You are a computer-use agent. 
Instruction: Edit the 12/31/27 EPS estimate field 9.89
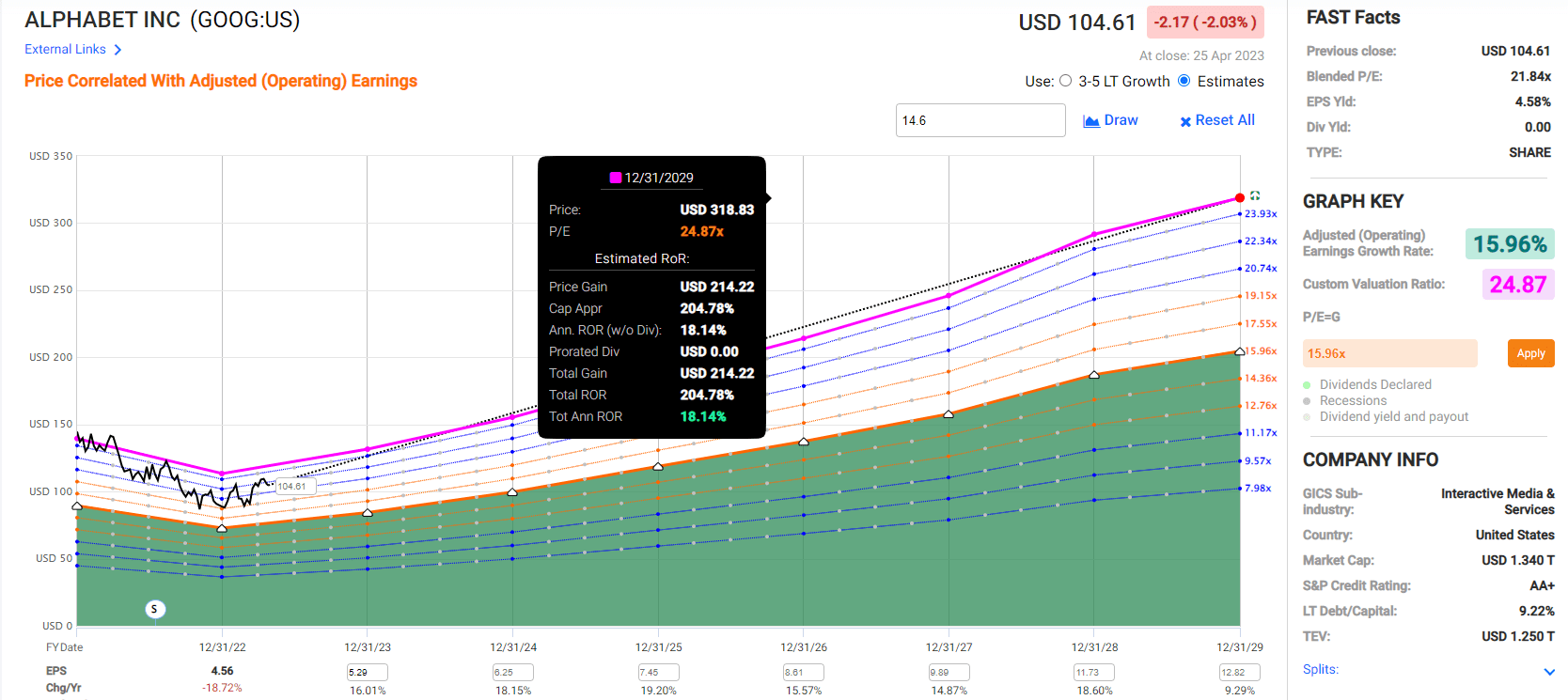(949, 672)
